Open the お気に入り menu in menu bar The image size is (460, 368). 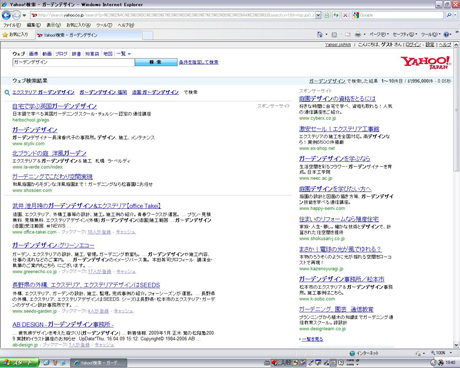click(x=78, y=25)
